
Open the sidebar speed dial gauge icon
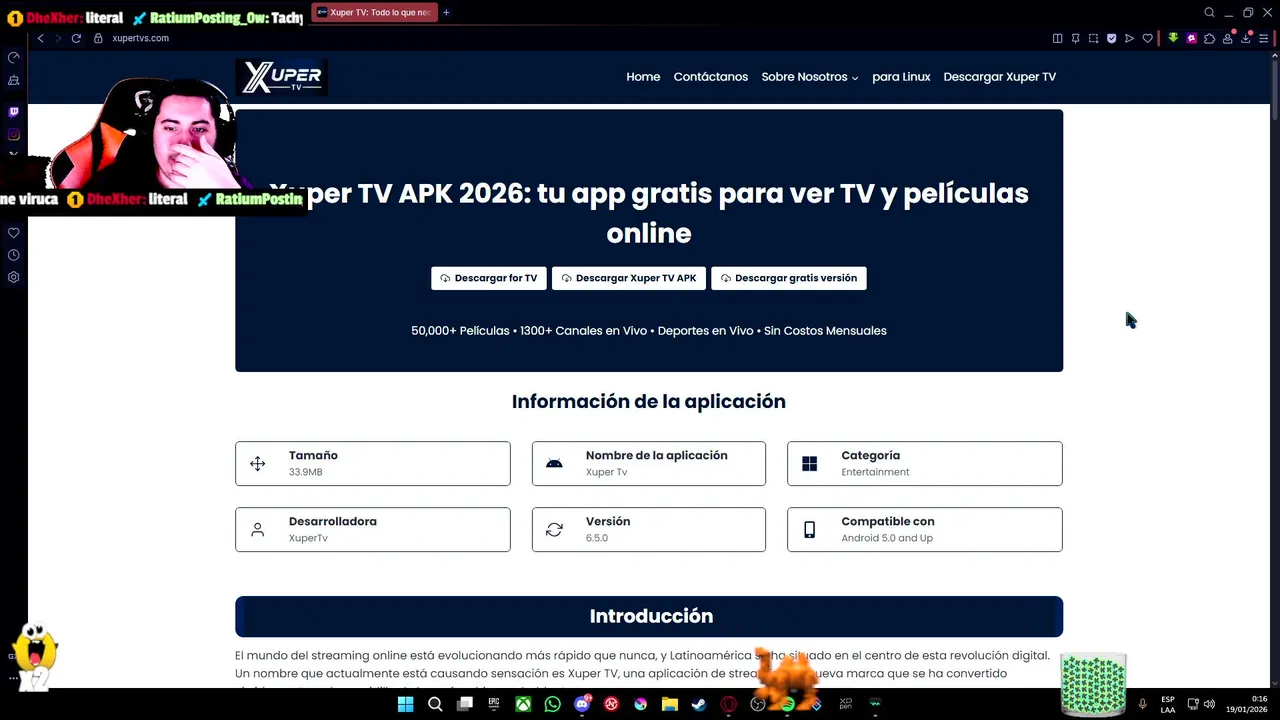click(x=13, y=57)
